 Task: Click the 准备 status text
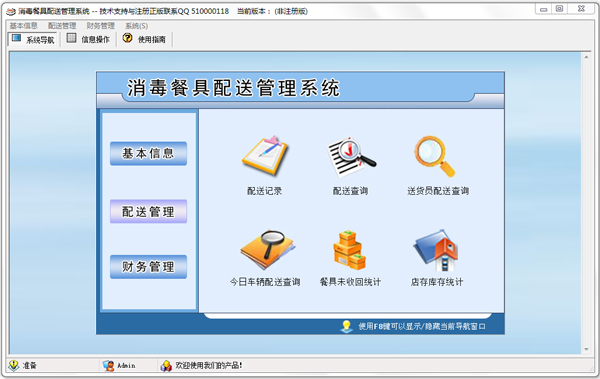(x=29, y=366)
